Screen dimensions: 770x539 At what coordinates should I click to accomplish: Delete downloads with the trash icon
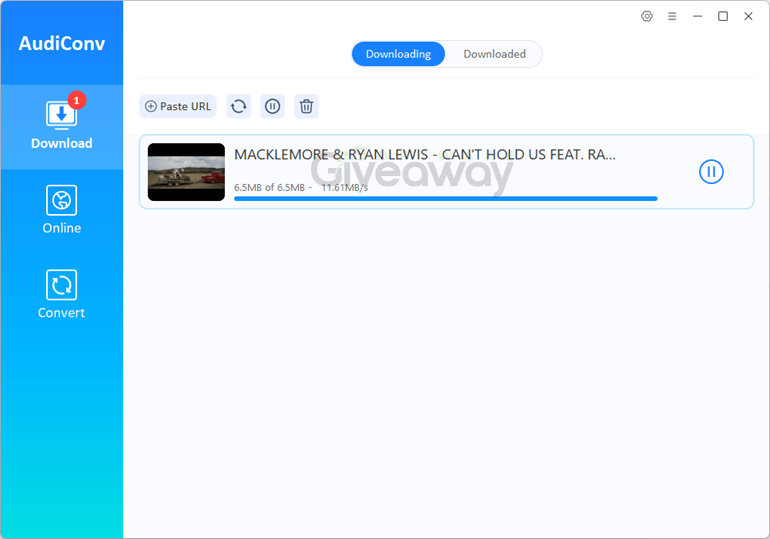tap(306, 107)
